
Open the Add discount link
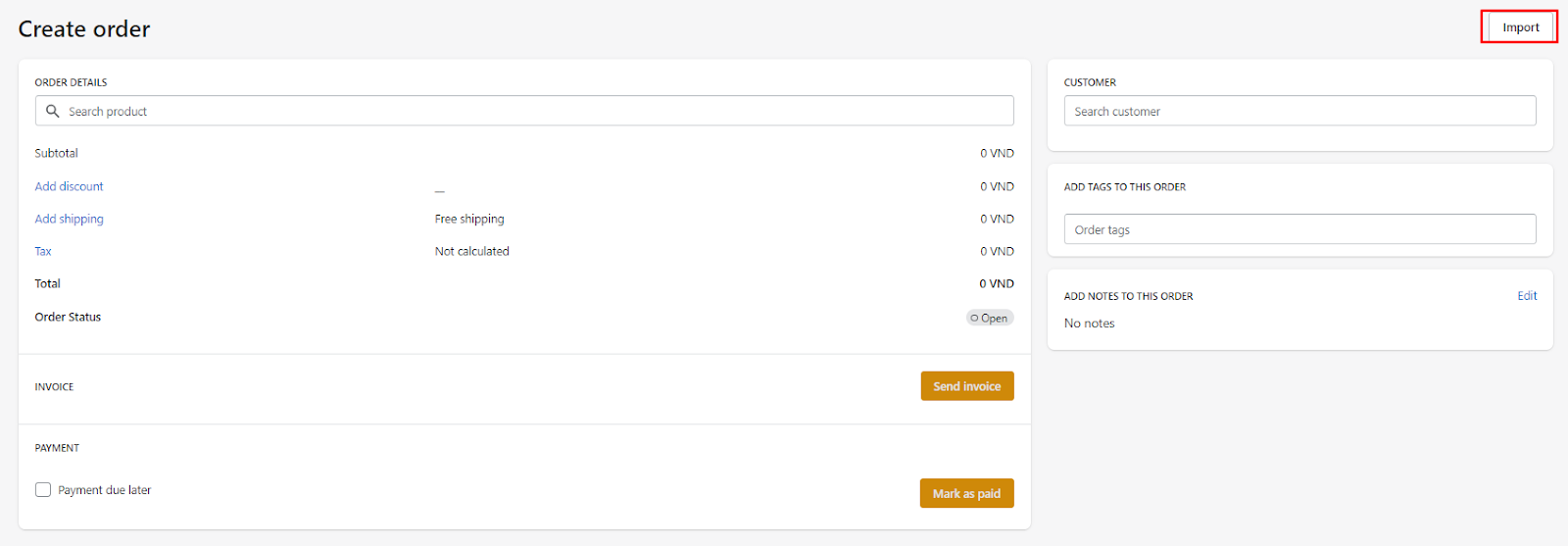point(69,186)
